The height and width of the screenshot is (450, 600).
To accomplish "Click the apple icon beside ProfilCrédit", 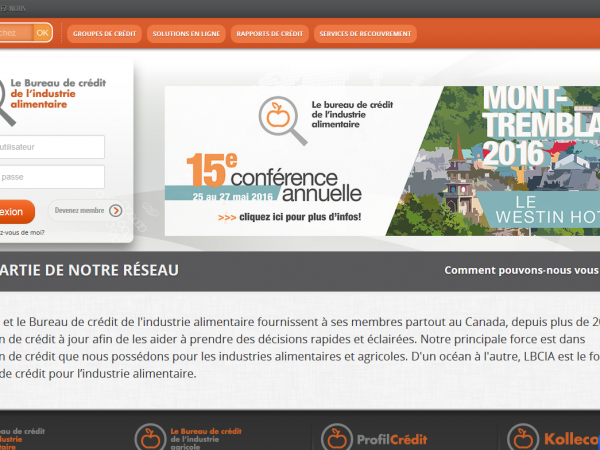I will (337, 437).
